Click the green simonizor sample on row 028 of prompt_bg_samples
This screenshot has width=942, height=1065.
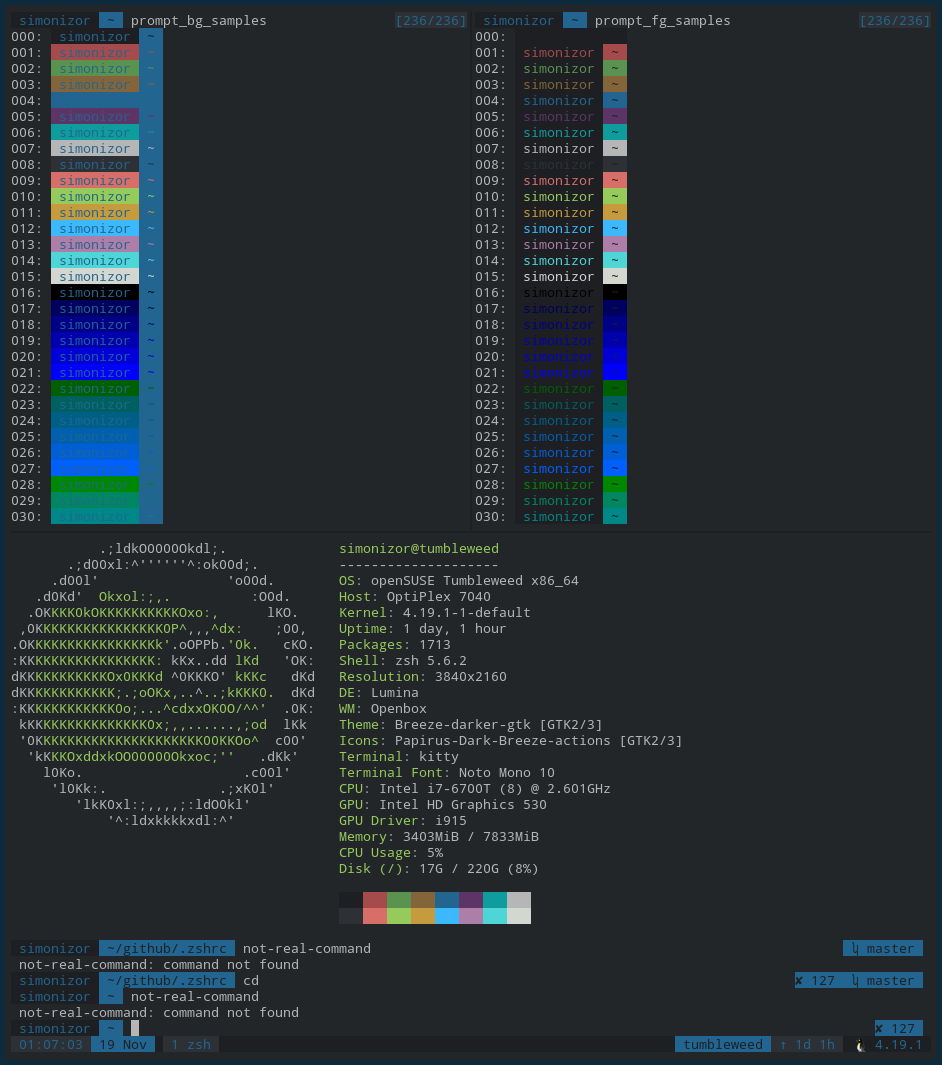coord(94,485)
